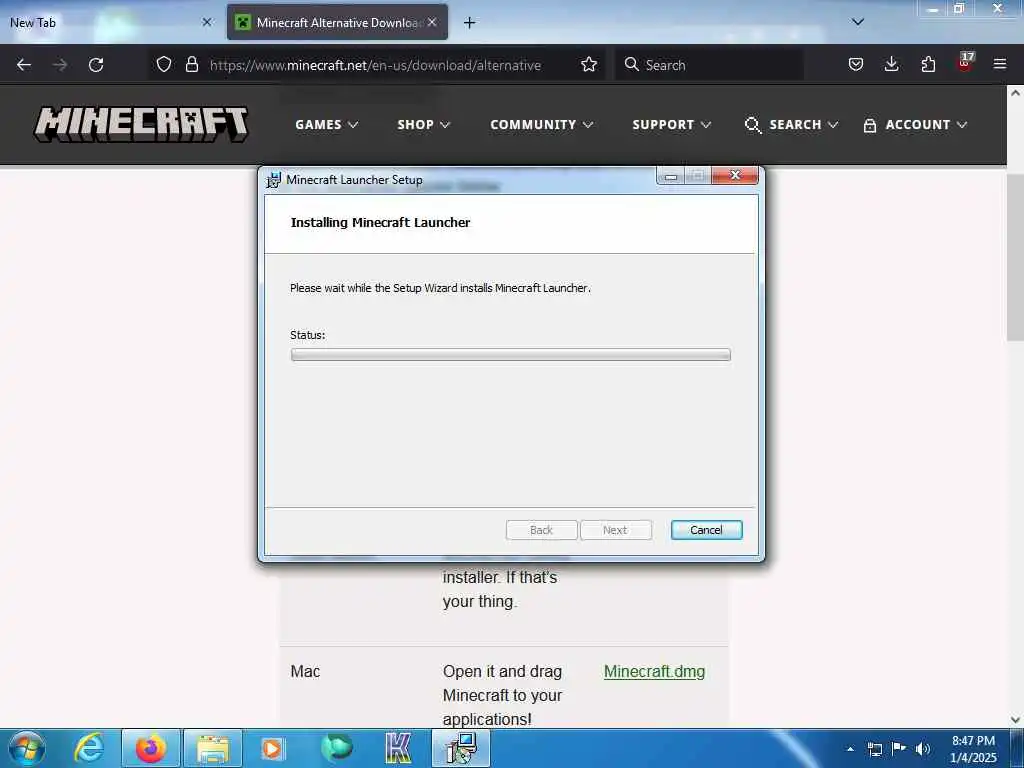
Task: Cancel the Minecraft Launcher installation
Action: (706, 530)
